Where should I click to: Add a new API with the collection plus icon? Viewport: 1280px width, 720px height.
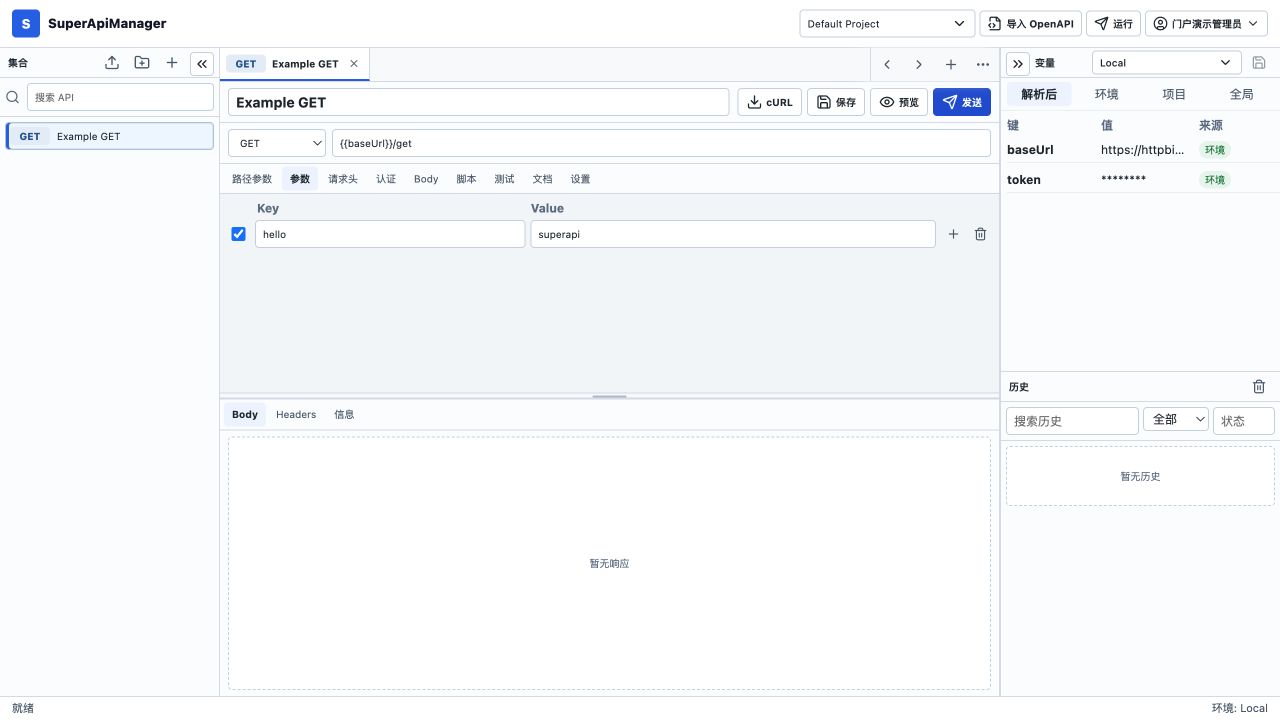coord(172,63)
